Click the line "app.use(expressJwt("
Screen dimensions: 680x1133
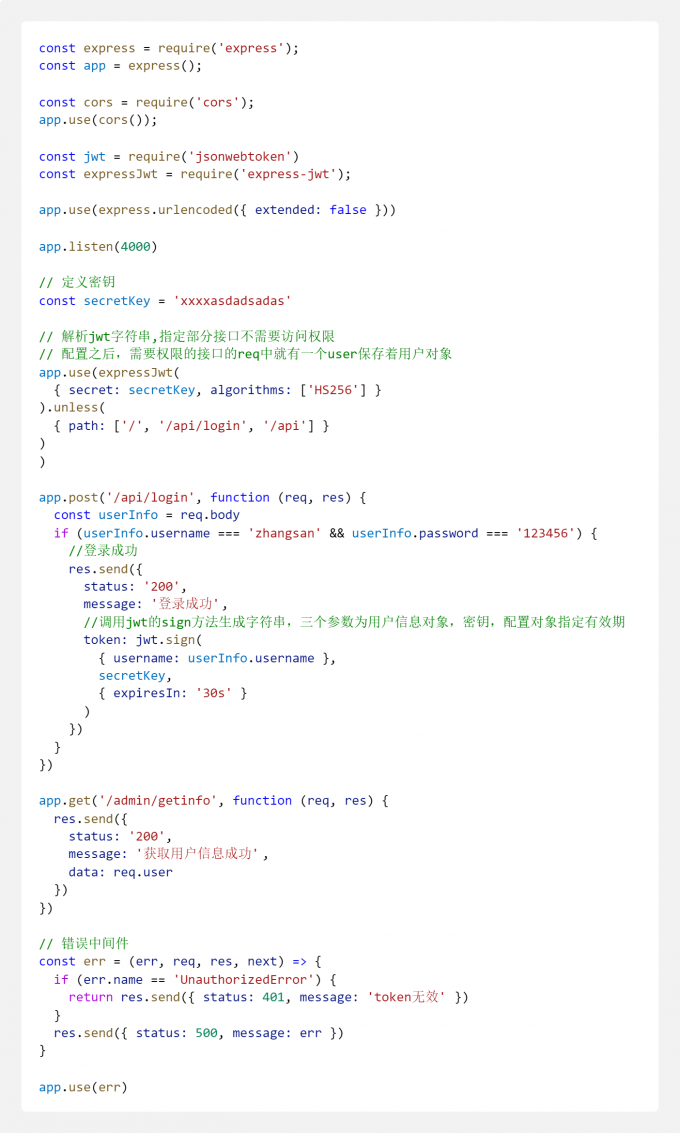tap(110, 373)
